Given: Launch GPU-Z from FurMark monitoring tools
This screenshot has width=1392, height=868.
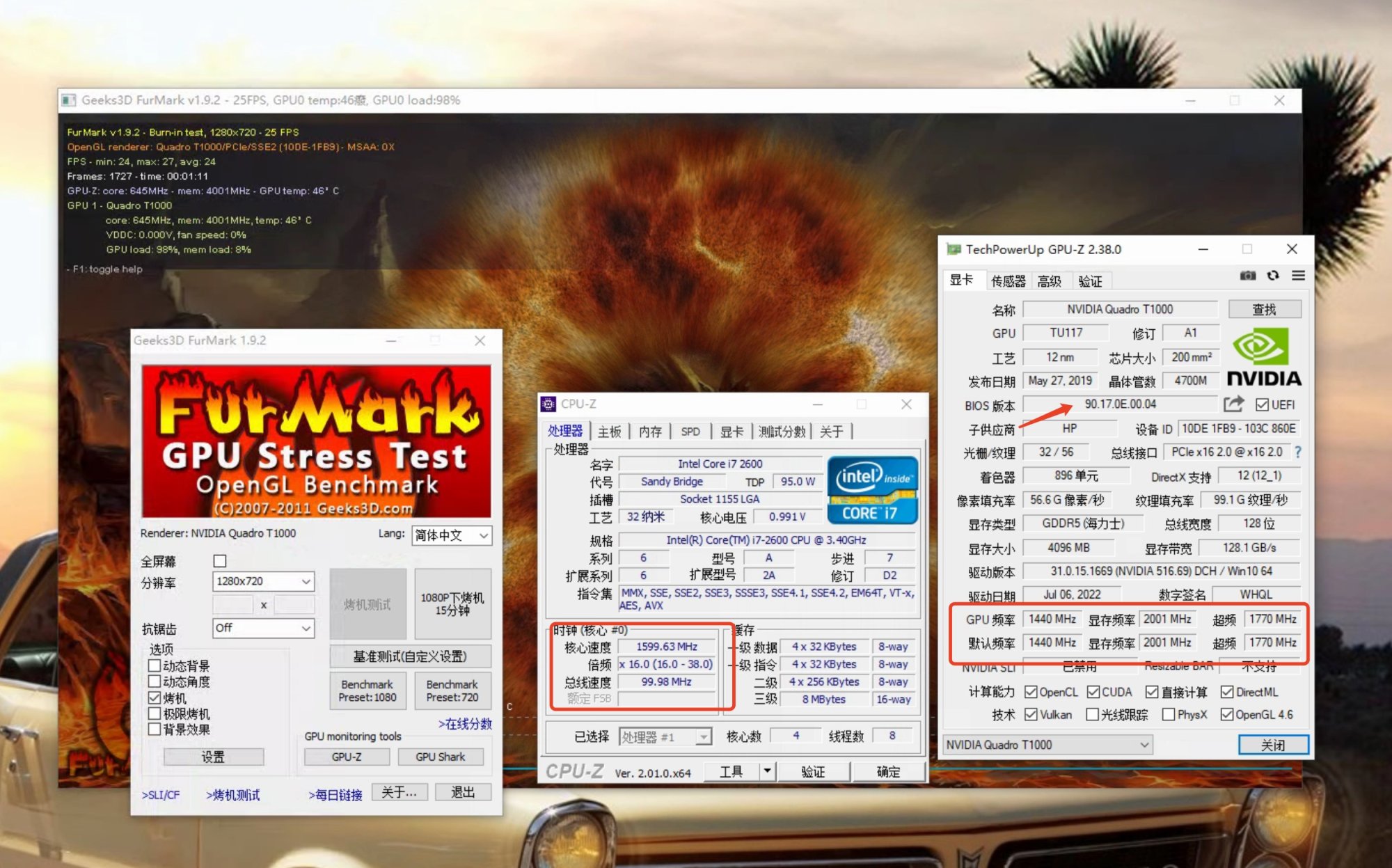Looking at the screenshot, I should 347,757.
